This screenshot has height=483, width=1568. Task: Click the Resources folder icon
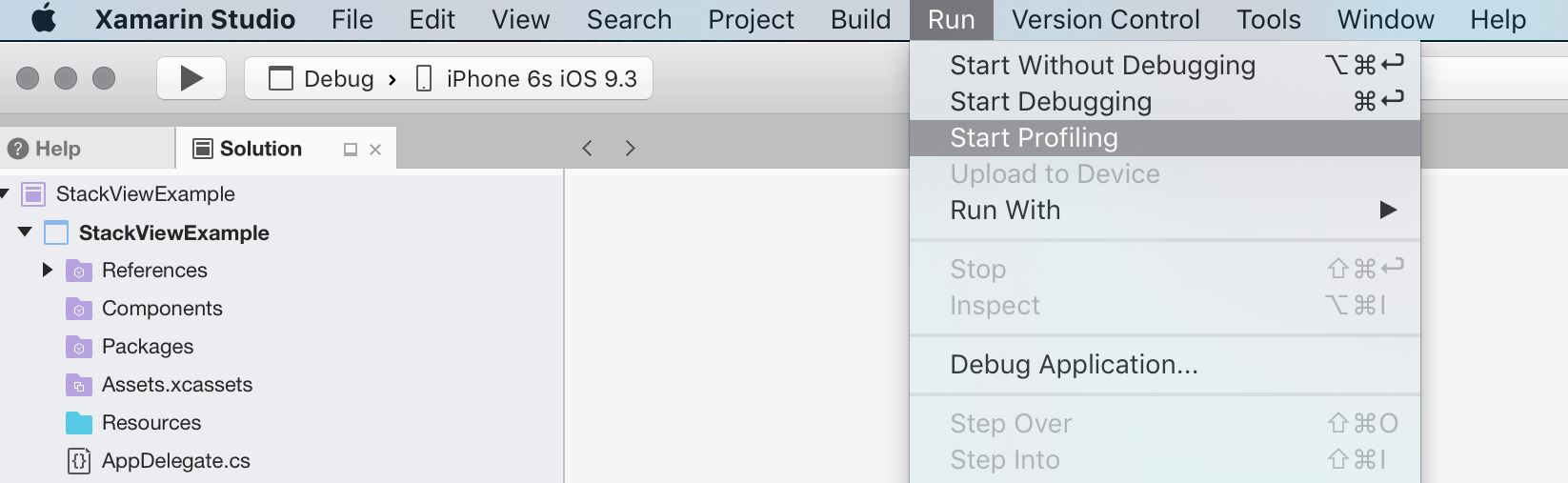[x=79, y=423]
